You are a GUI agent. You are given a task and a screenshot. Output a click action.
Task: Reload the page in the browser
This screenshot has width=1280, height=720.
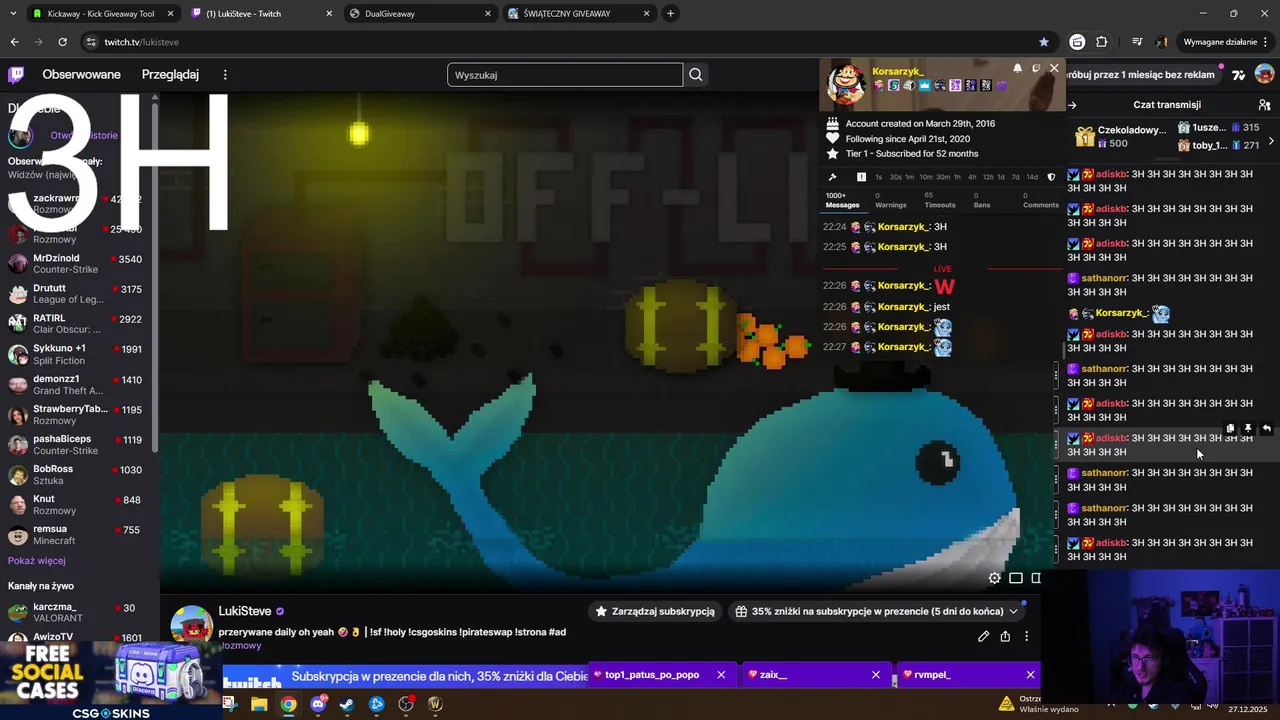(62, 42)
